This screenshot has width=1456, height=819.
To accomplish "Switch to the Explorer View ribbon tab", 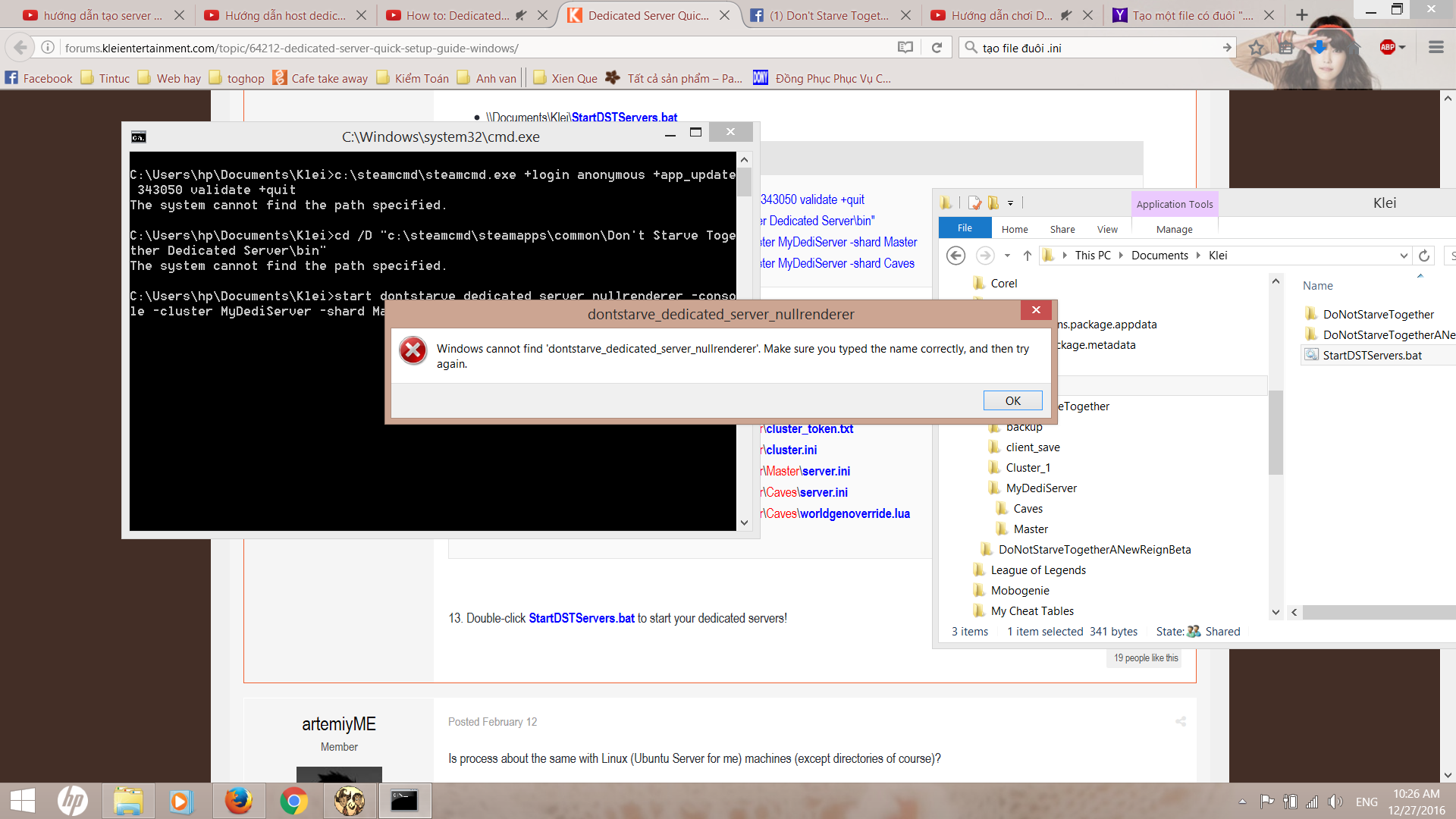I will 1107,229.
